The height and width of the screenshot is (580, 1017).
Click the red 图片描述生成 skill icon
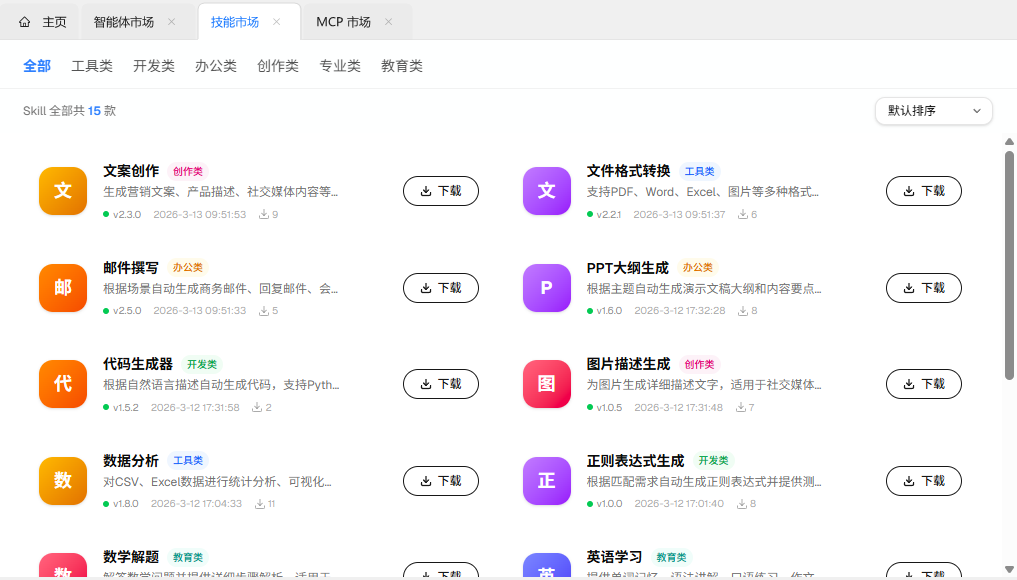pos(546,384)
